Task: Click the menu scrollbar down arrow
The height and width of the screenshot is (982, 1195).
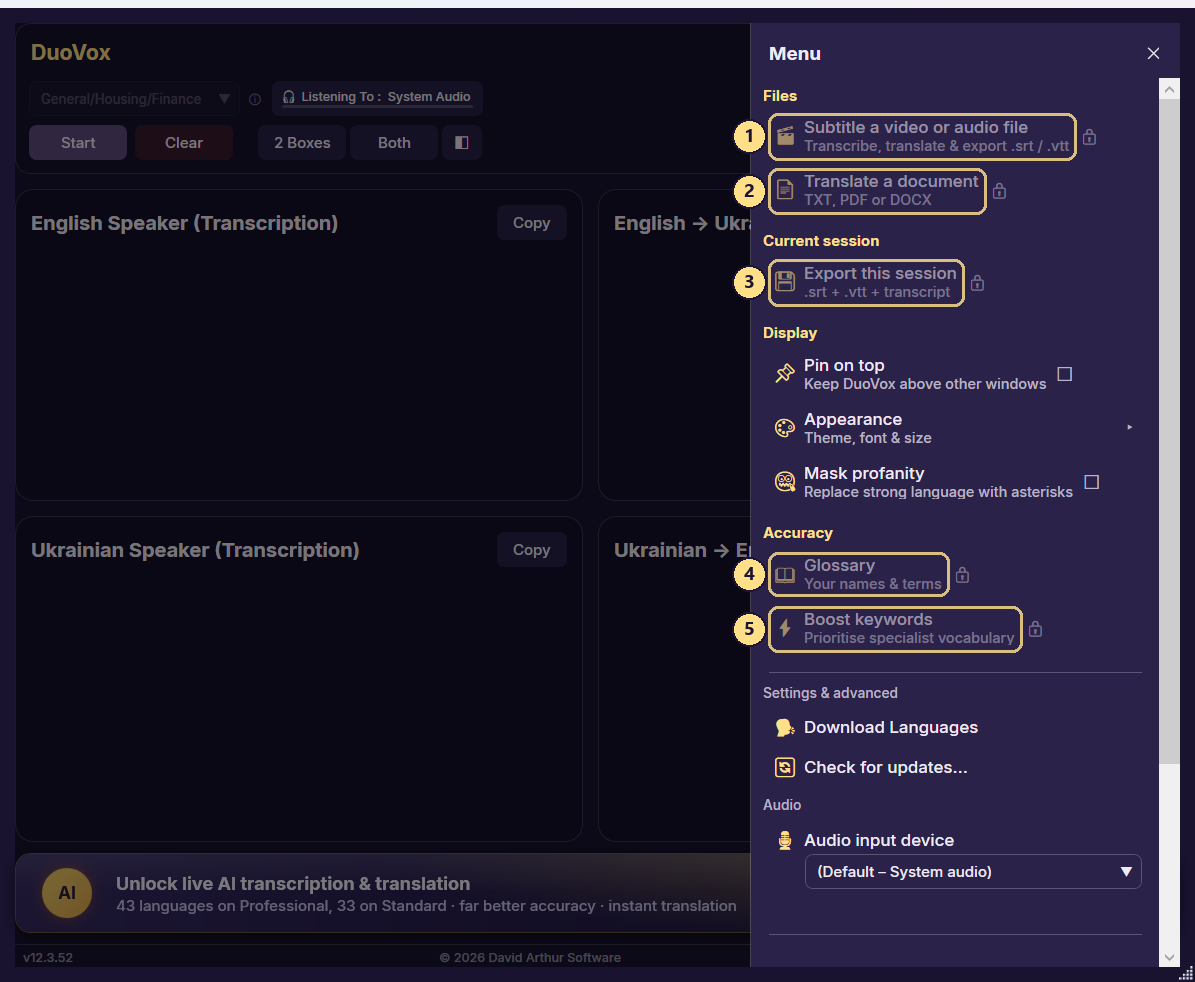Action: [1168, 958]
